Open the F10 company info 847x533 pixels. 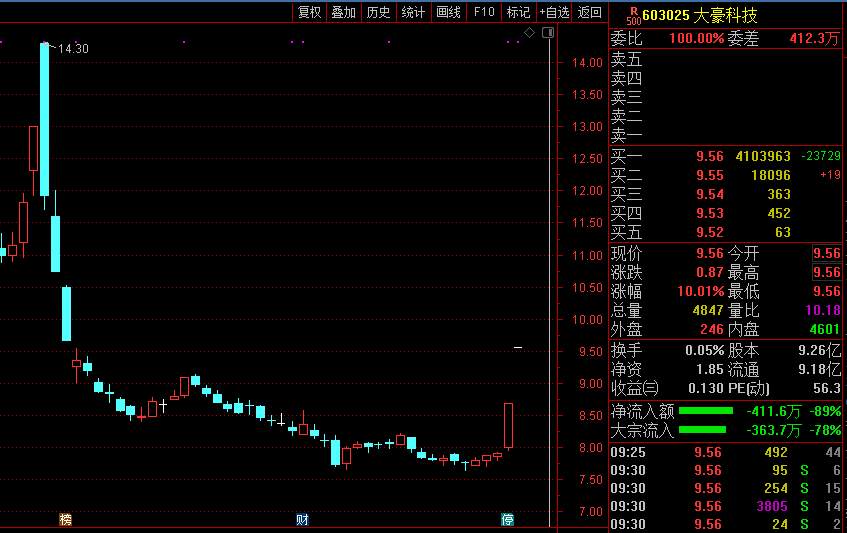(483, 12)
